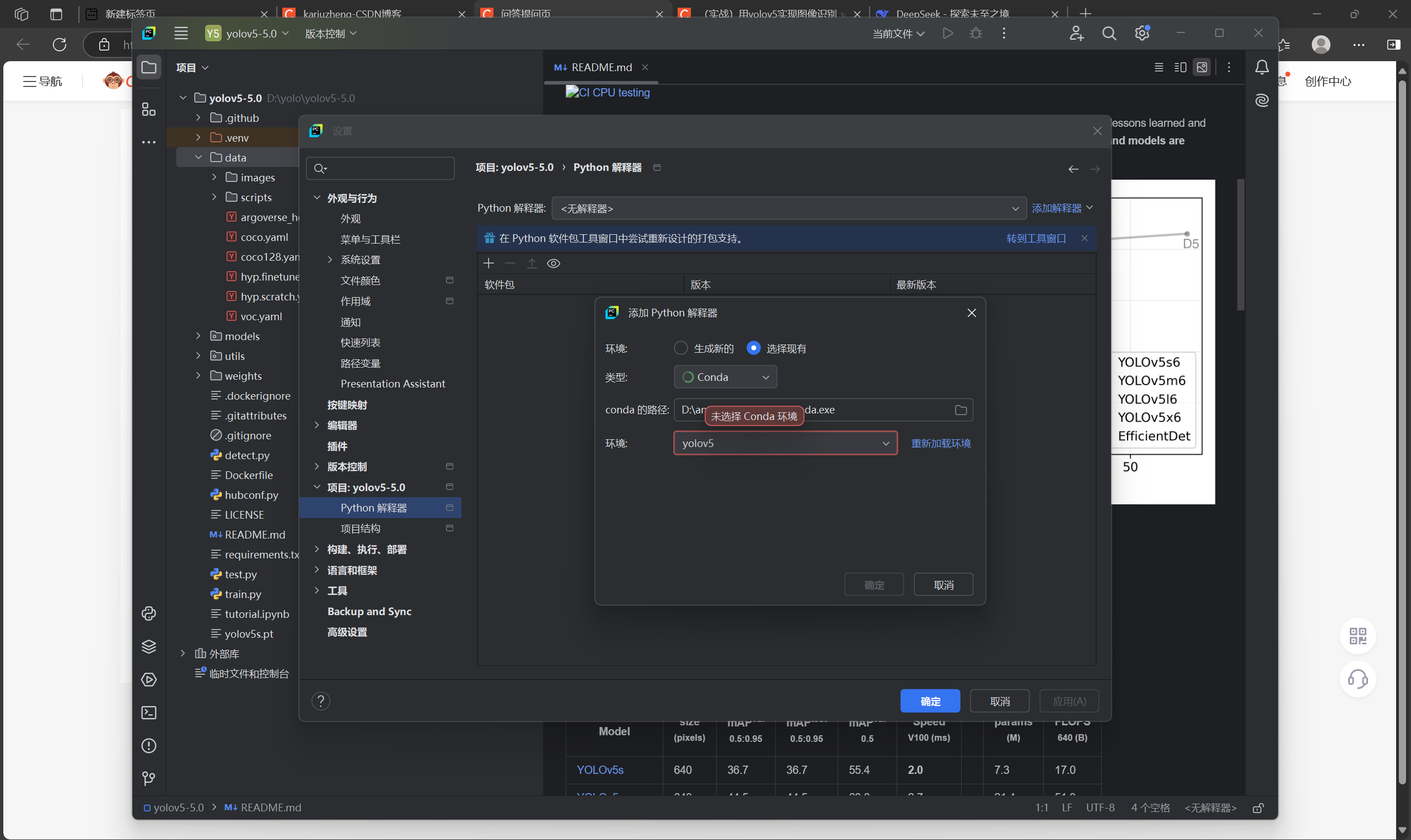Switch README to editor-only view icon
The height and width of the screenshot is (840, 1411).
click(x=1159, y=67)
